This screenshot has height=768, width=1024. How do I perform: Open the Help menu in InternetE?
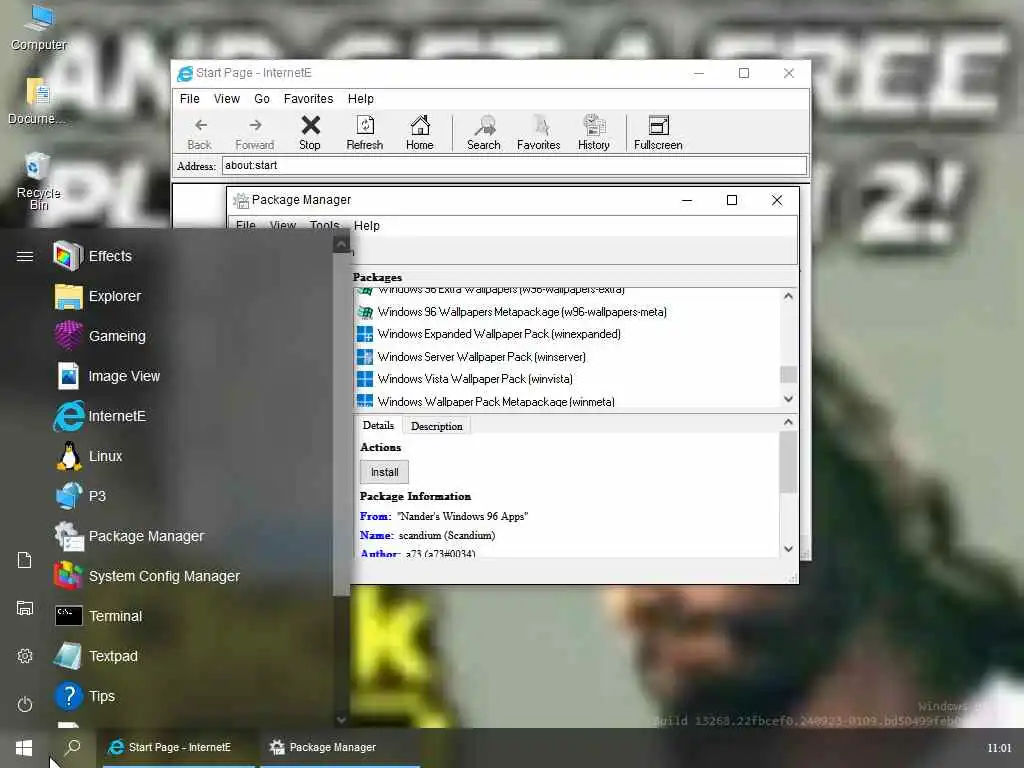360,99
